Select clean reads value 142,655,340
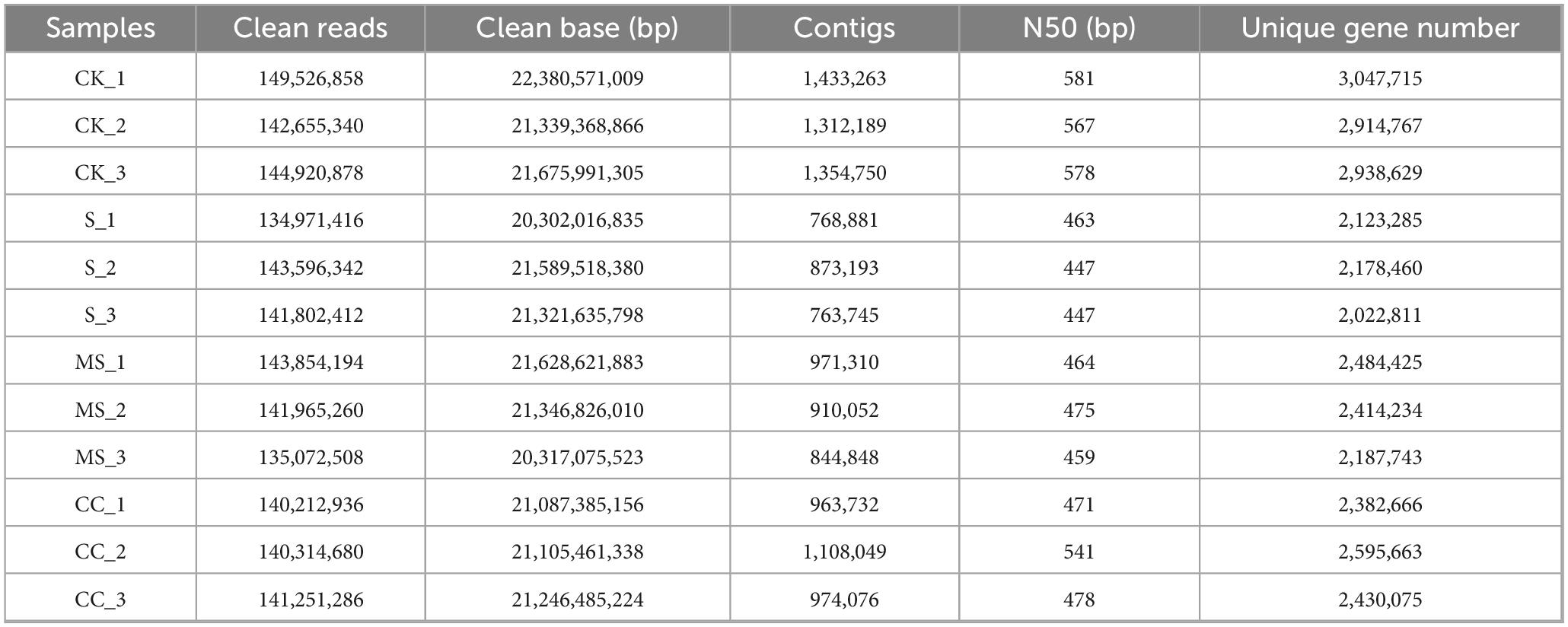 311,126
